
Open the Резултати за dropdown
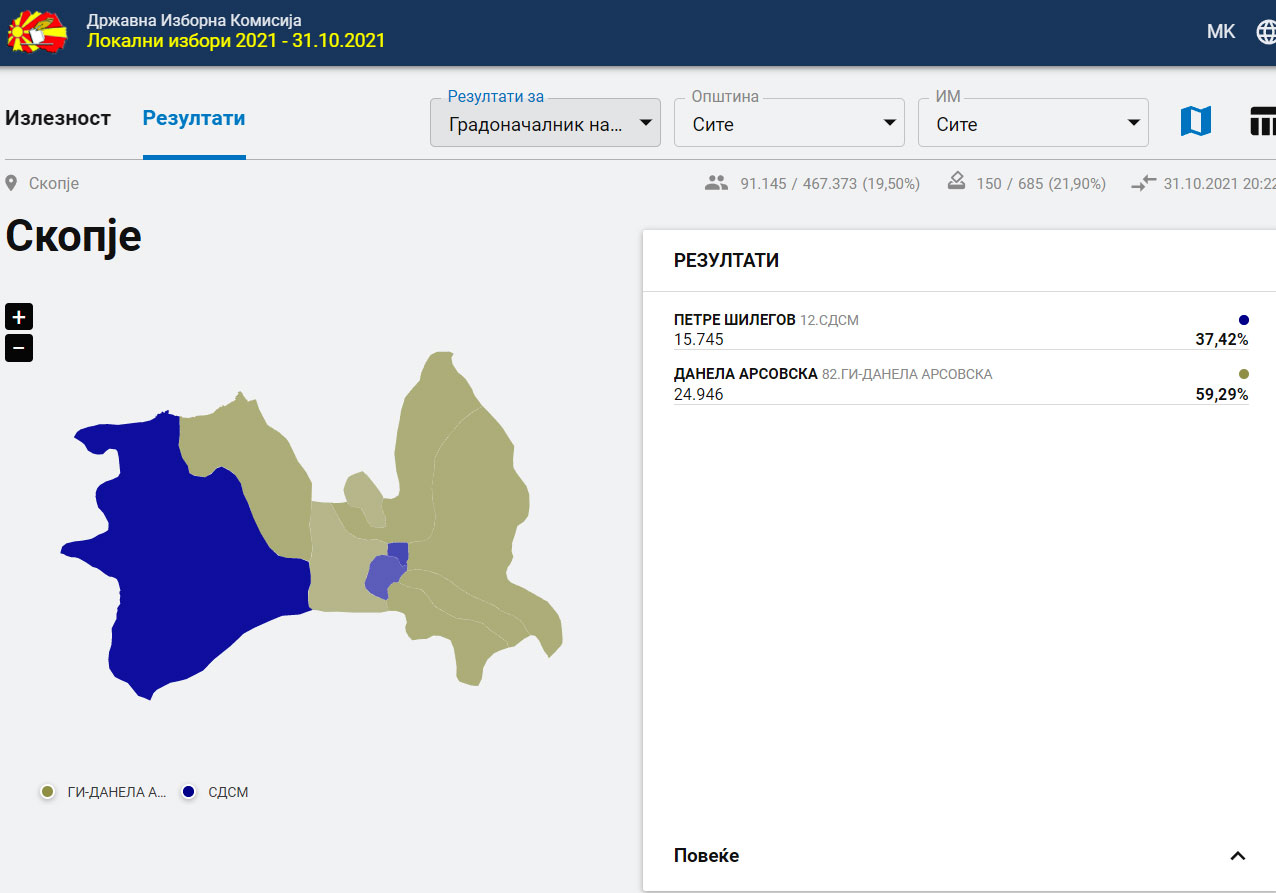point(545,123)
